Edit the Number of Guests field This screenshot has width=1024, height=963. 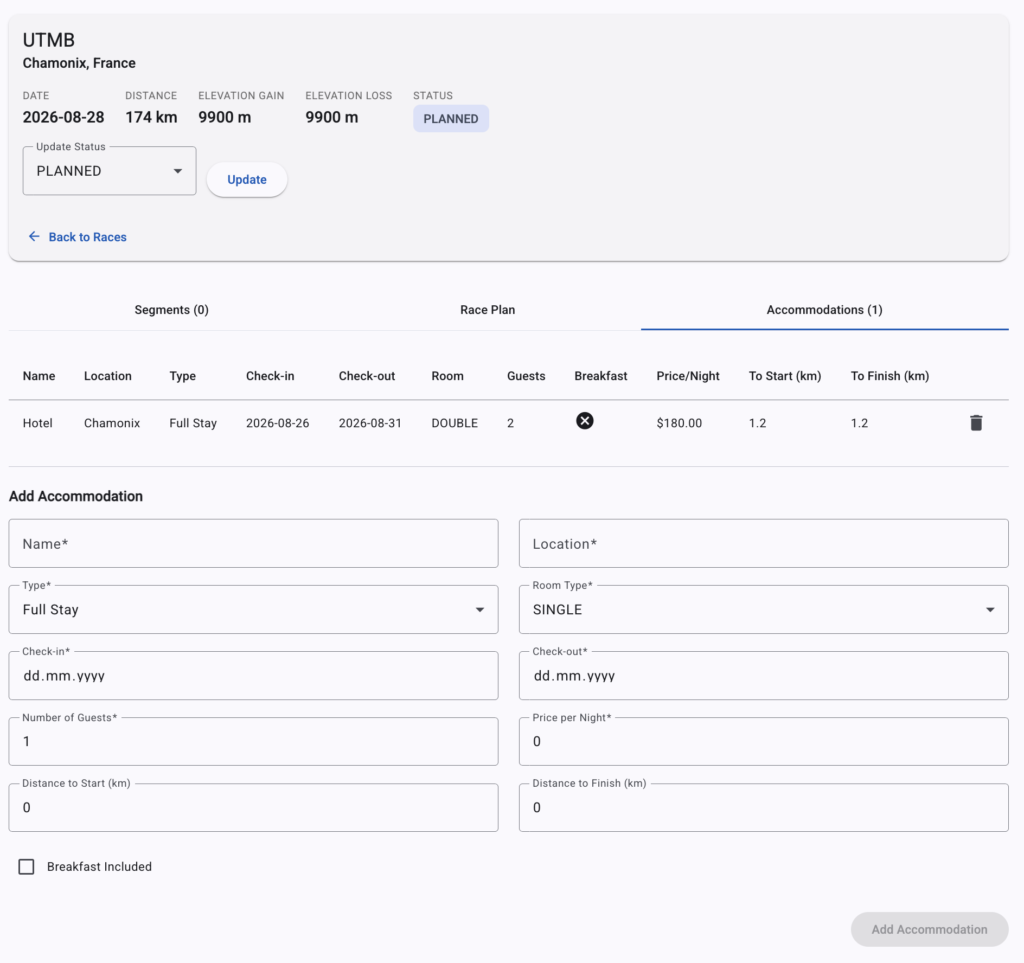click(x=253, y=742)
